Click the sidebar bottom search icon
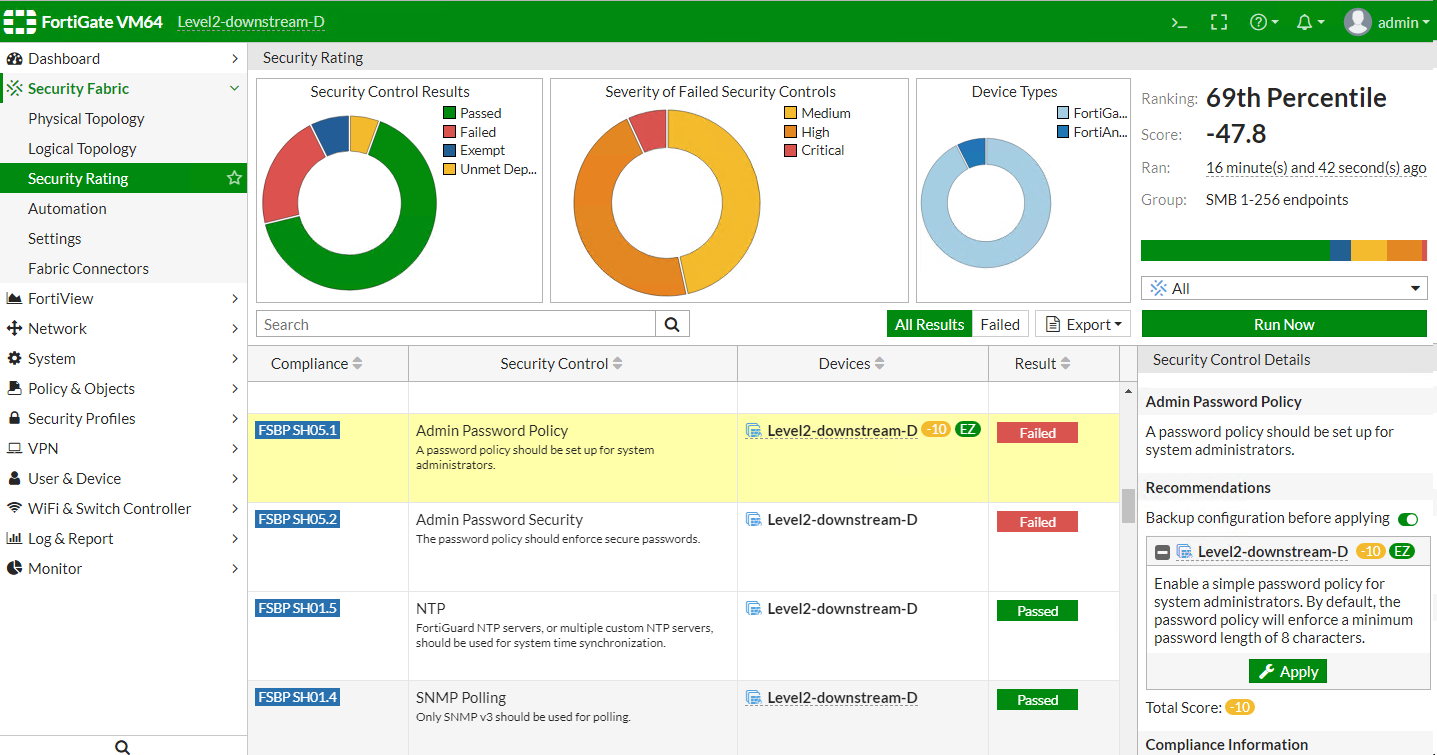The height and width of the screenshot is (755, 1437). click(122, 746)
